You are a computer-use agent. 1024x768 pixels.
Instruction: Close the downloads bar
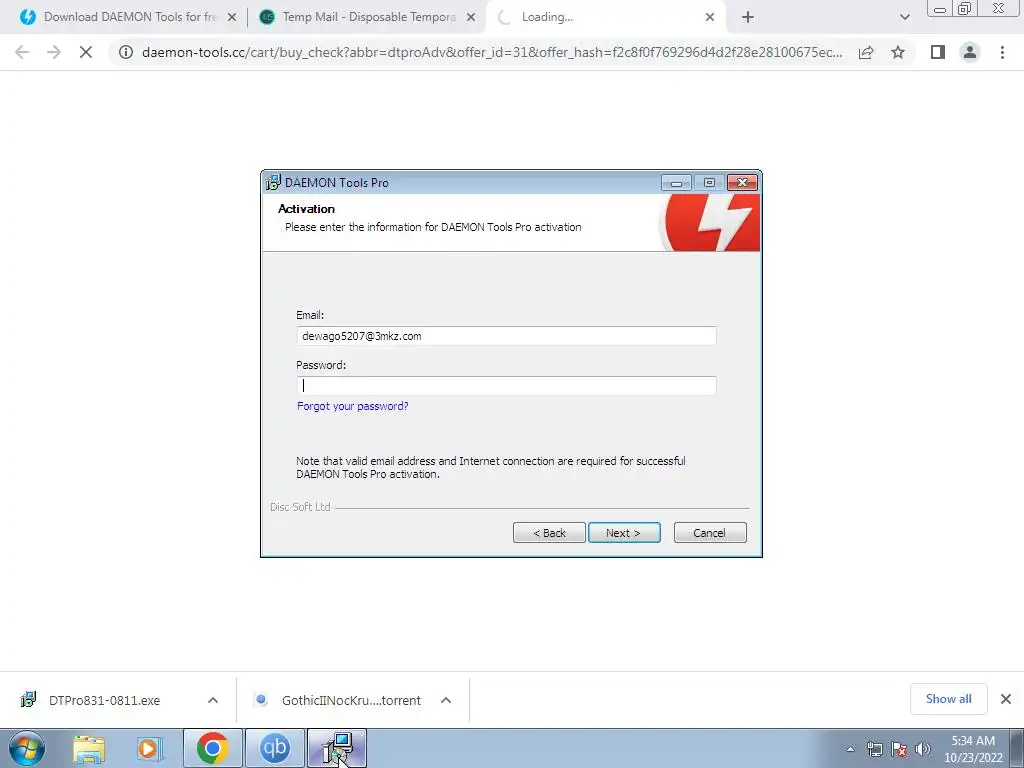pyautogui.click(x=1006, y=699)
